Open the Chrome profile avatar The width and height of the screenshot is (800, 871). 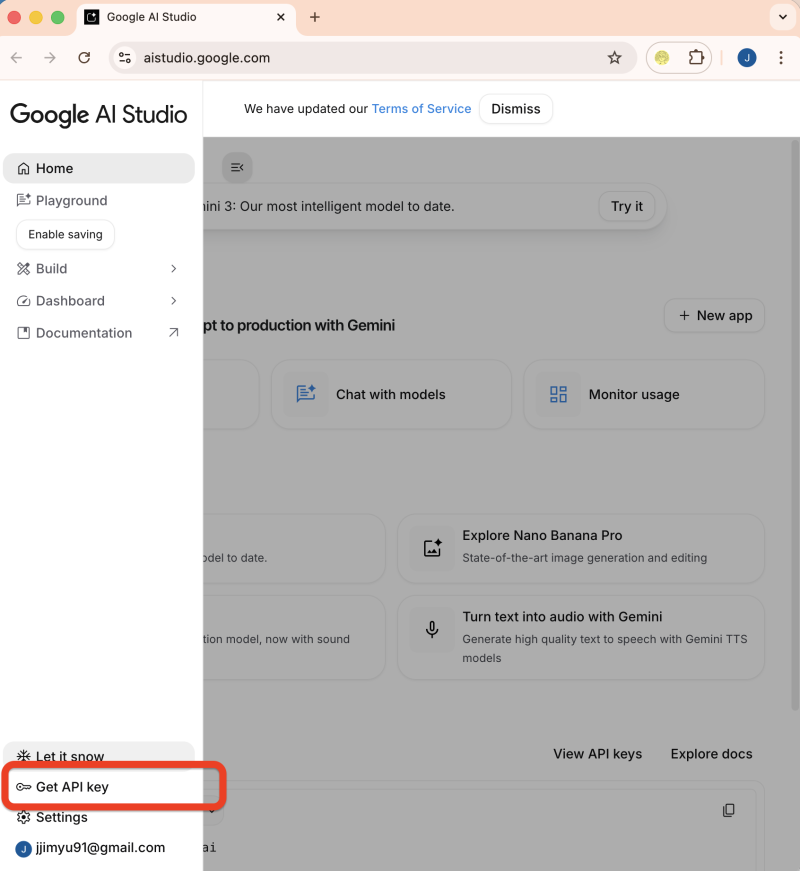click(x=747, y=58)
